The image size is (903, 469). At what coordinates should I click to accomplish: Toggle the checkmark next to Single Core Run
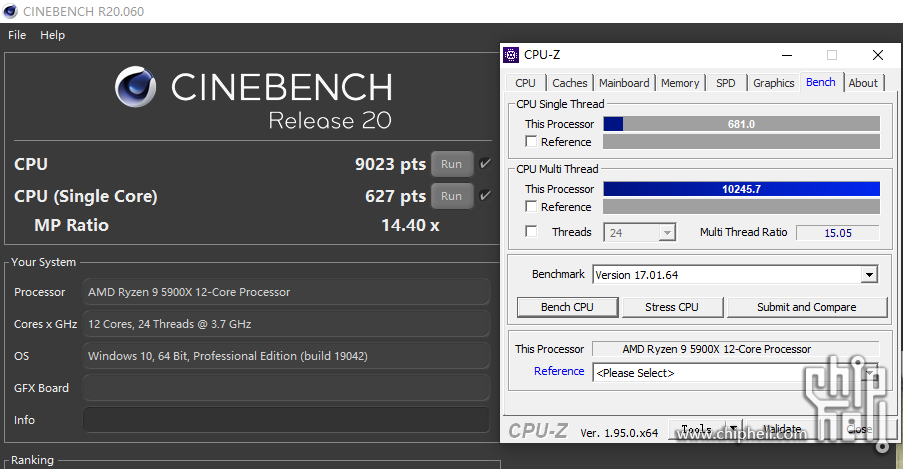(485, 195)
